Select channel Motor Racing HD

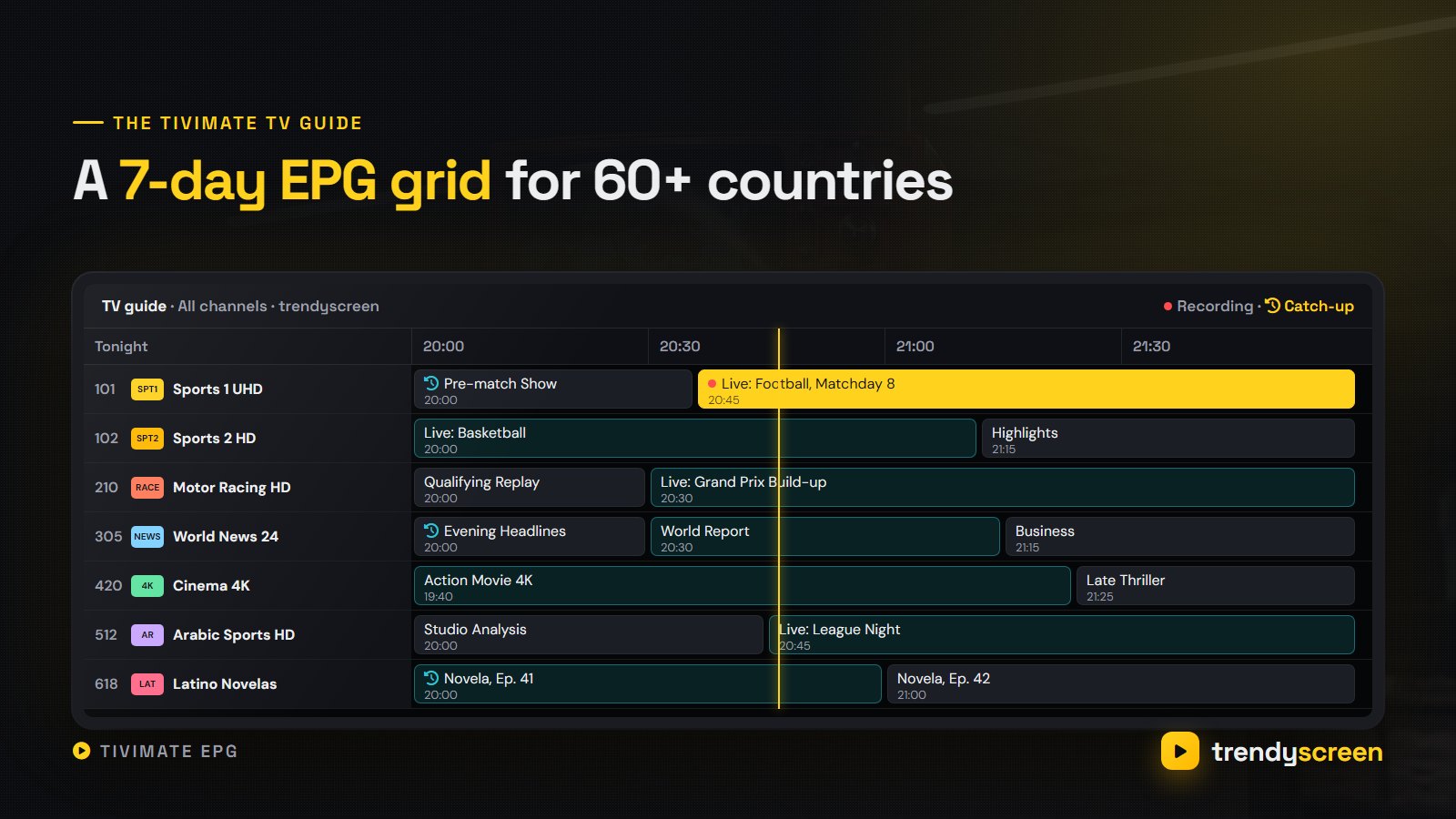[x=248, y=488]
